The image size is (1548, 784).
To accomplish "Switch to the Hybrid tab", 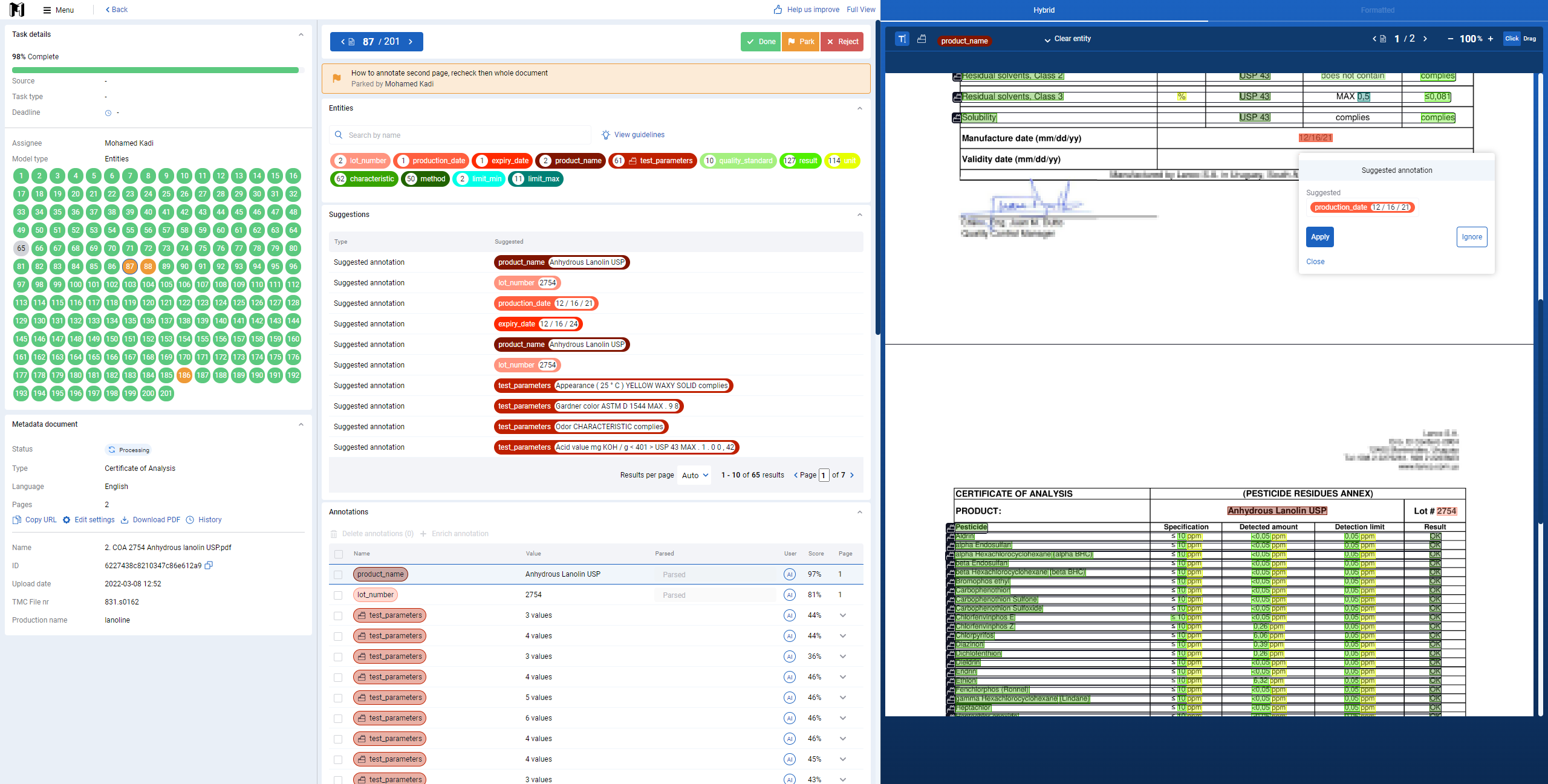I will click(1044, 10).
